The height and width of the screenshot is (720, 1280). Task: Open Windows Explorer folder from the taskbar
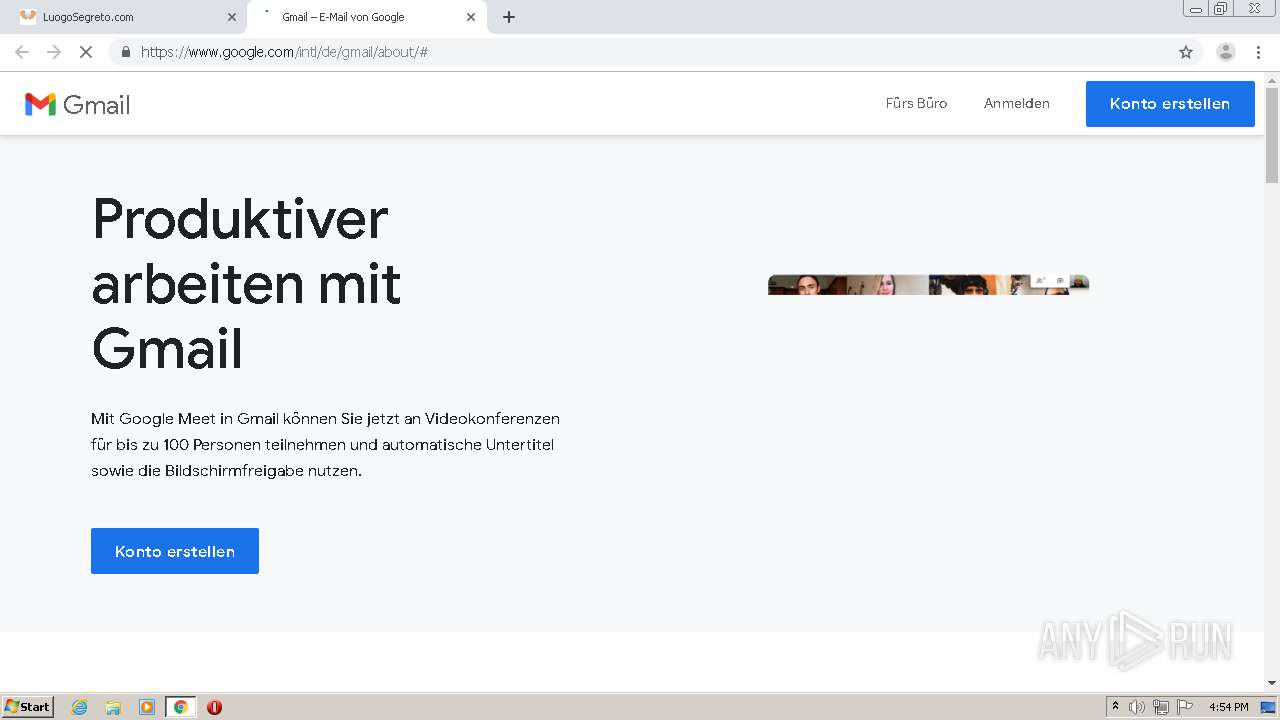[113, 707]
